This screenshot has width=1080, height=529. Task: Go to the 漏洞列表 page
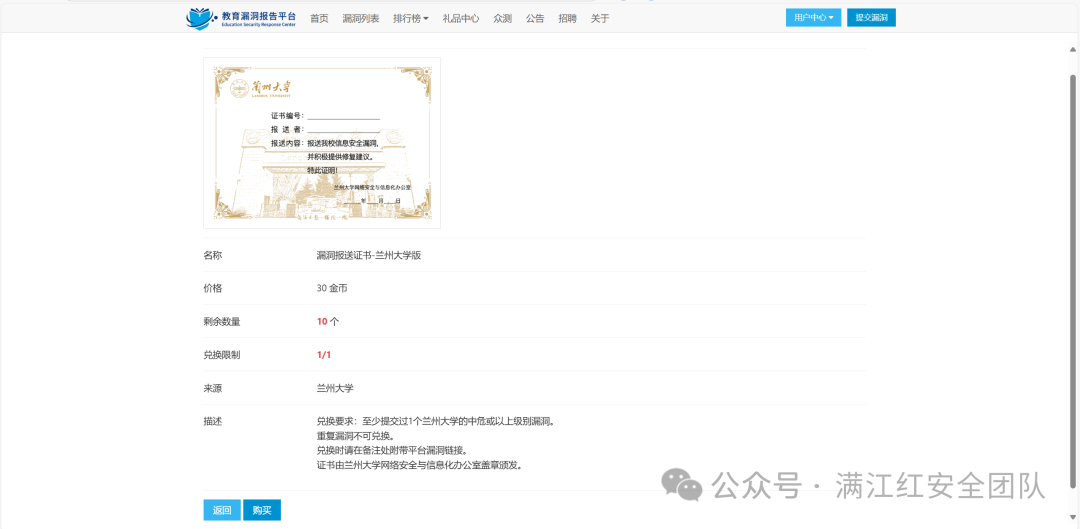coord(361,19)
